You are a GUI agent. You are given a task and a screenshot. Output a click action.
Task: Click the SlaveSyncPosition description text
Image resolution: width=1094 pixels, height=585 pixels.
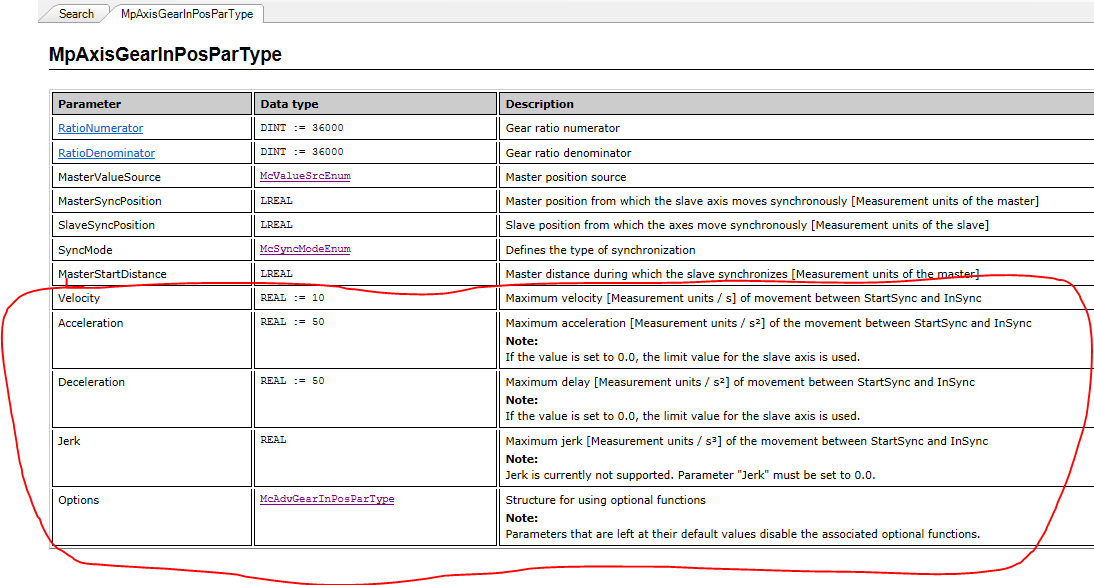pos(747,225)
